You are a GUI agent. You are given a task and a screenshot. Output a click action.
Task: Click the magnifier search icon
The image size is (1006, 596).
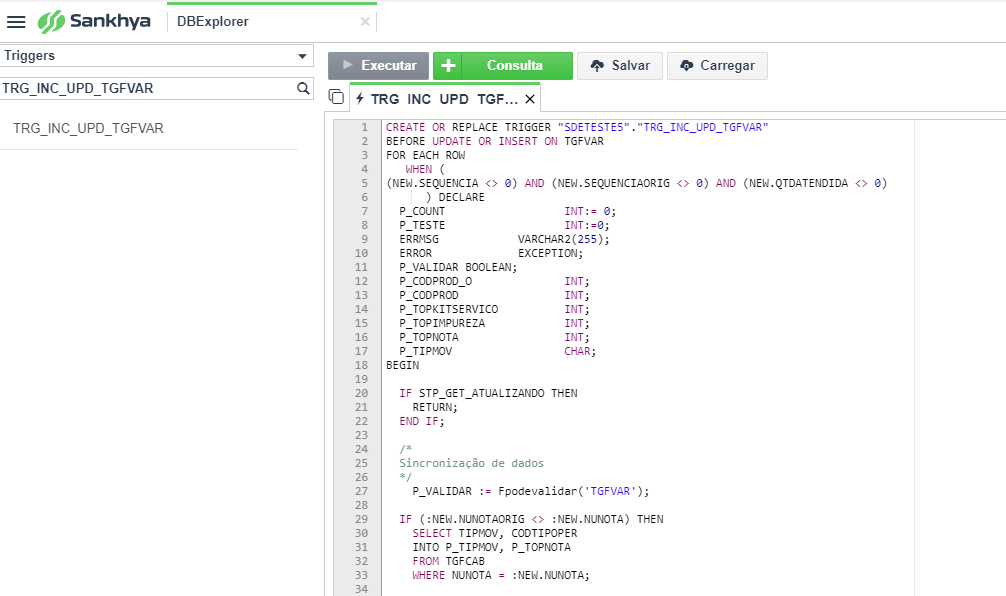pos(303,89)
